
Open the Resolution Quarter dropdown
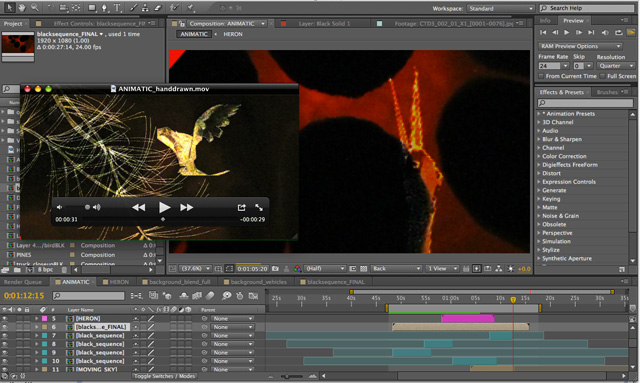point(616,66)
